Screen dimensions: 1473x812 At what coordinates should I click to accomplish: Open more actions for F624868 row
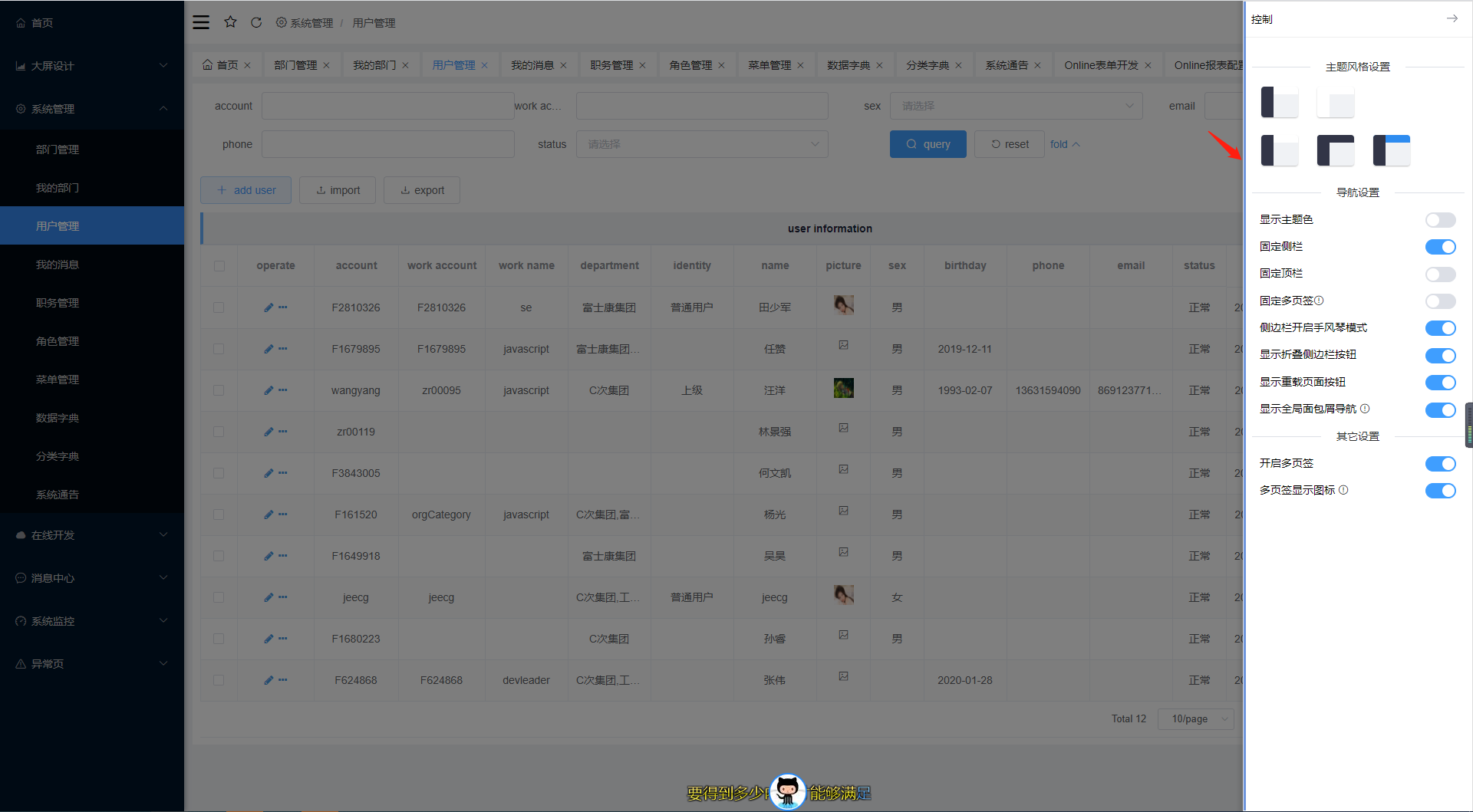pyautogui.click(x=283, y=680)
